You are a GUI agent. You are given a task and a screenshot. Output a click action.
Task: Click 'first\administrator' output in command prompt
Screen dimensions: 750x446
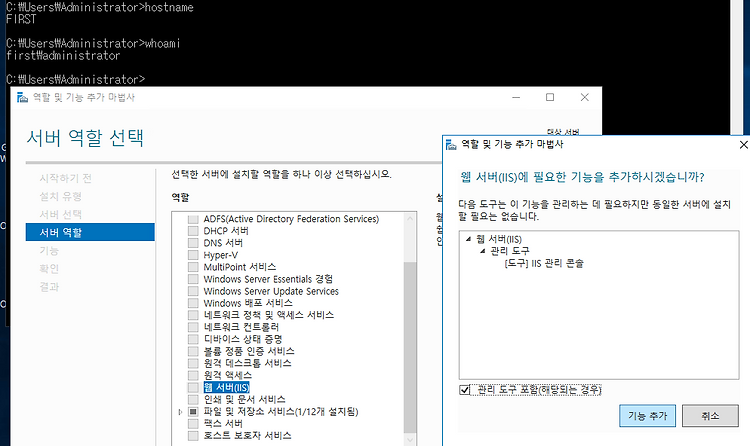(x=63, y=56)
